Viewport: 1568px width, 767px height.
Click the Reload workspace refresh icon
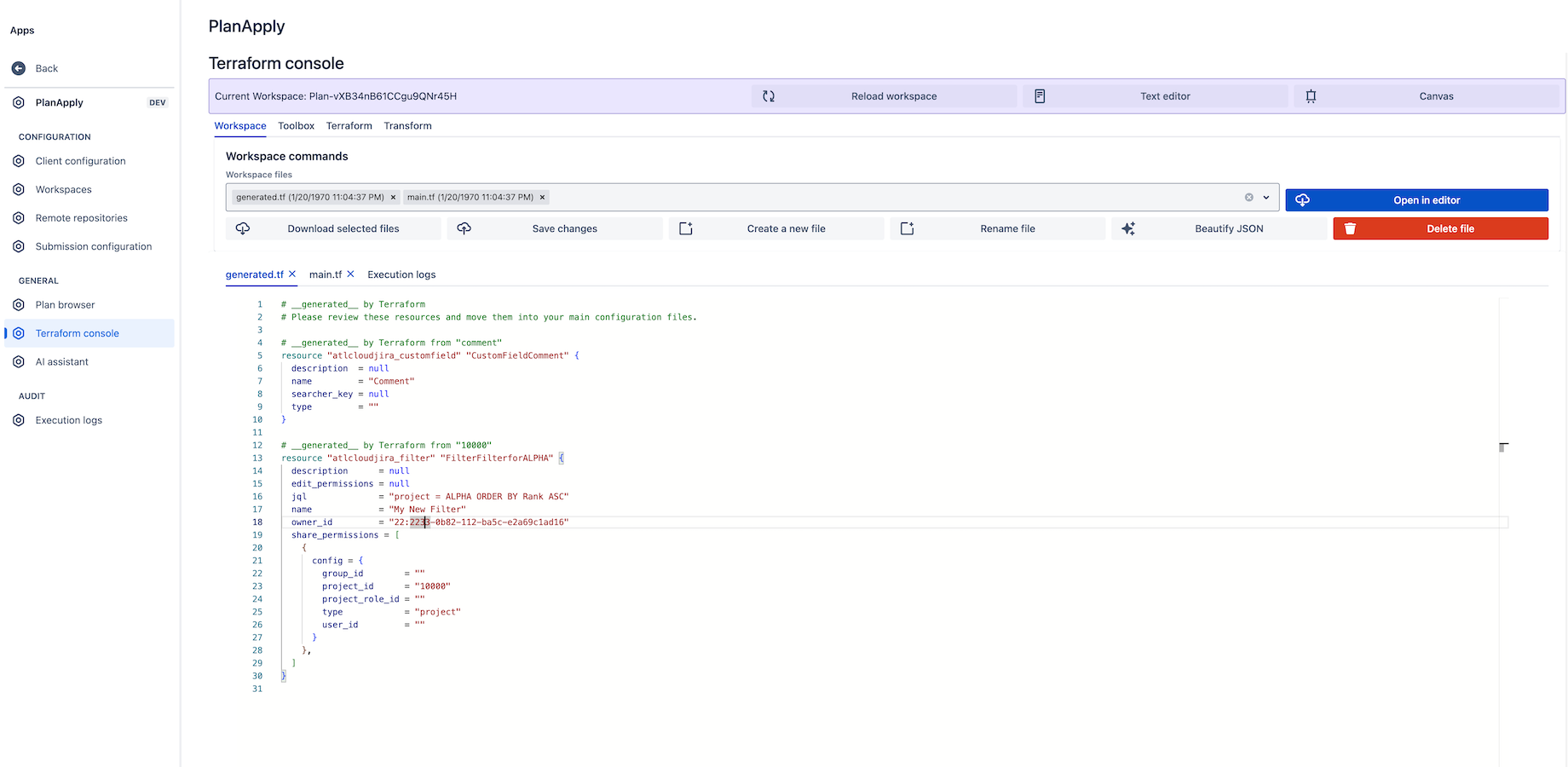(769, 96)
